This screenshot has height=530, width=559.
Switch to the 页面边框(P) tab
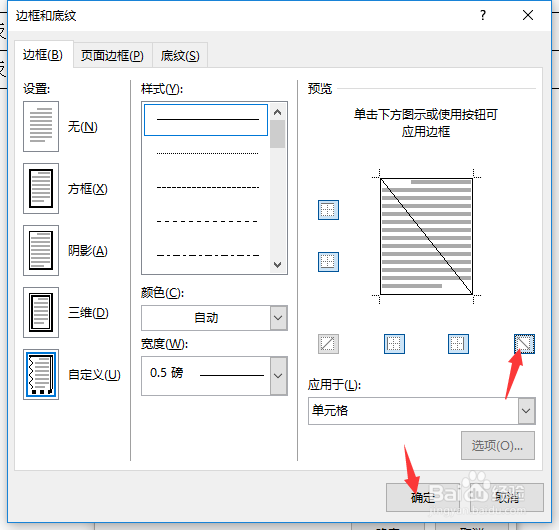(113, 55)
